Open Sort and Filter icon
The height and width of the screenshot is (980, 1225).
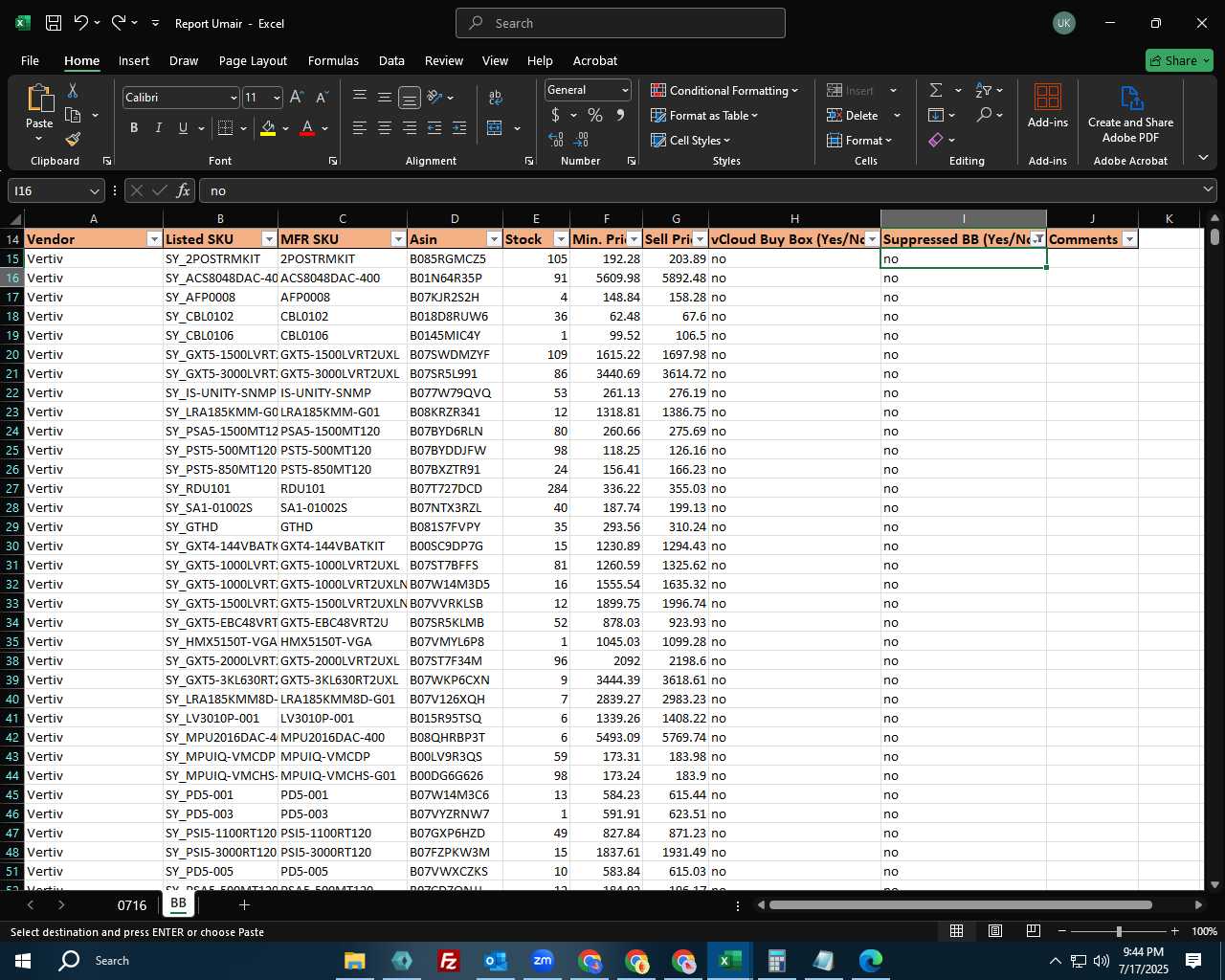coord(984,90)
